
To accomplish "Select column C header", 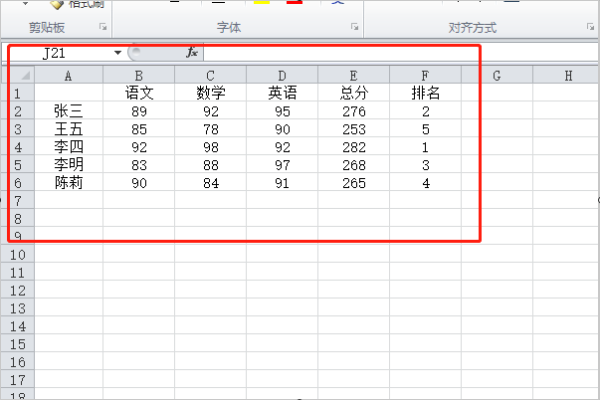I will [x=210, y=75].
